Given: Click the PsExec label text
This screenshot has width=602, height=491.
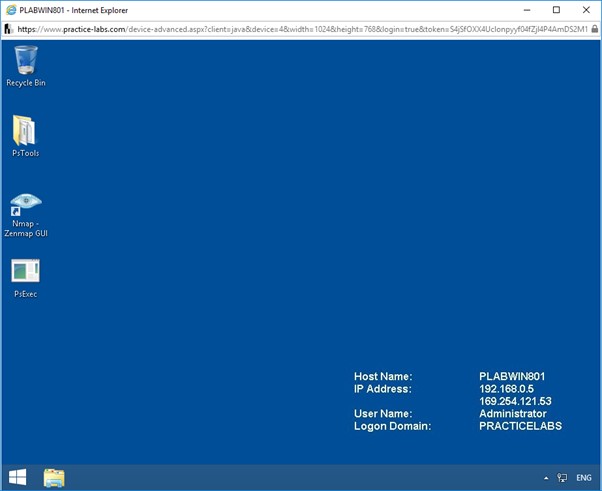Looking at the screenshot, I should (x=25, y=294).
